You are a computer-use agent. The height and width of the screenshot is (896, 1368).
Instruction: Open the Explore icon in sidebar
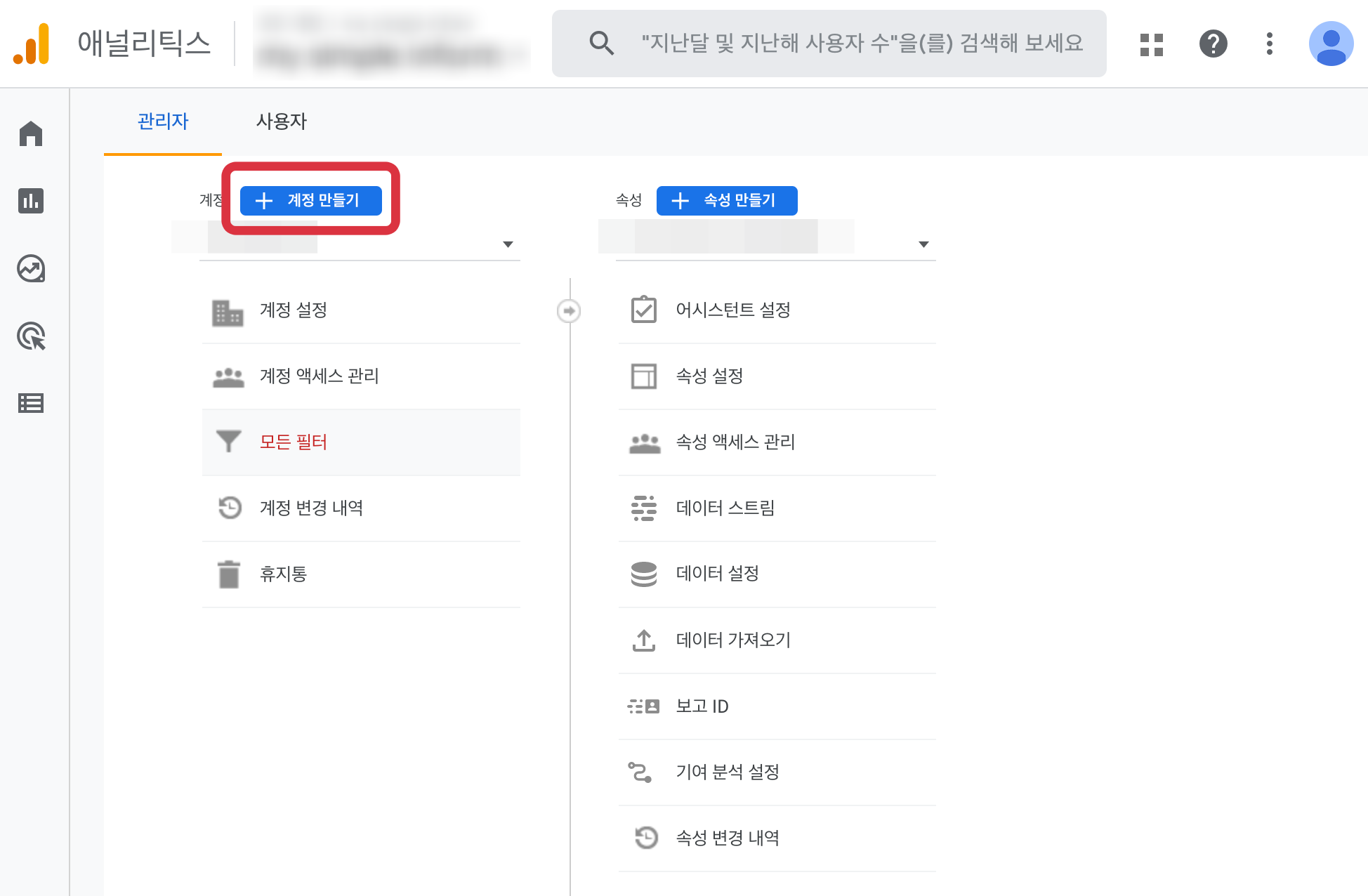(x=31, y=268)
